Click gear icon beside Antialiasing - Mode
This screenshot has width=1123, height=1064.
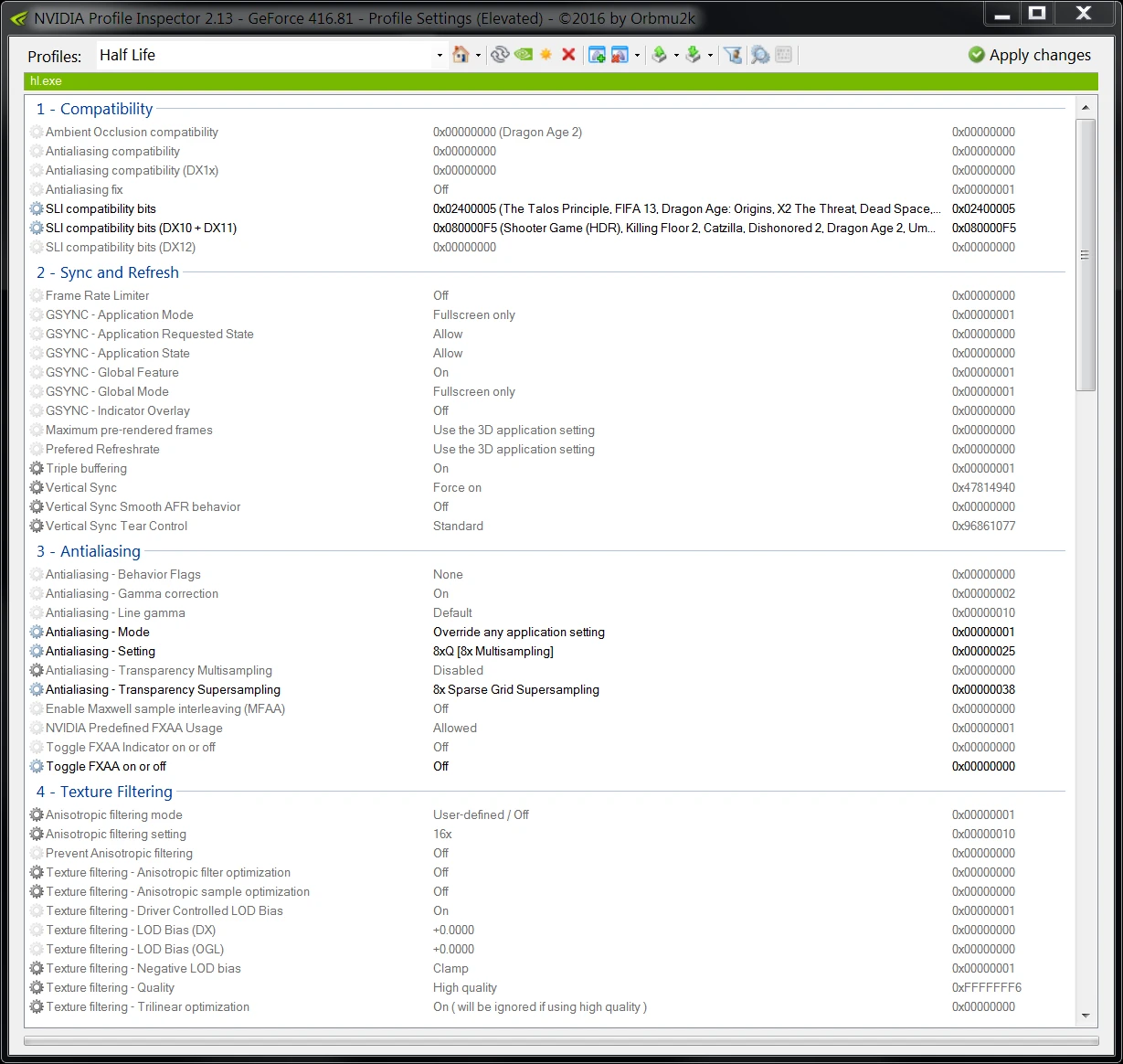point(37,632)
